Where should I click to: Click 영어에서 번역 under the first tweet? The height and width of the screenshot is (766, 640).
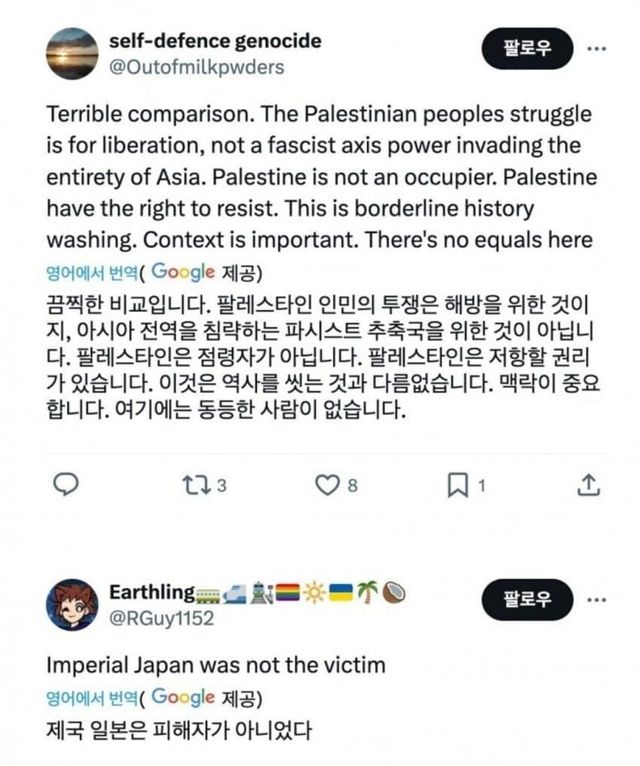(x=92, y=271)
